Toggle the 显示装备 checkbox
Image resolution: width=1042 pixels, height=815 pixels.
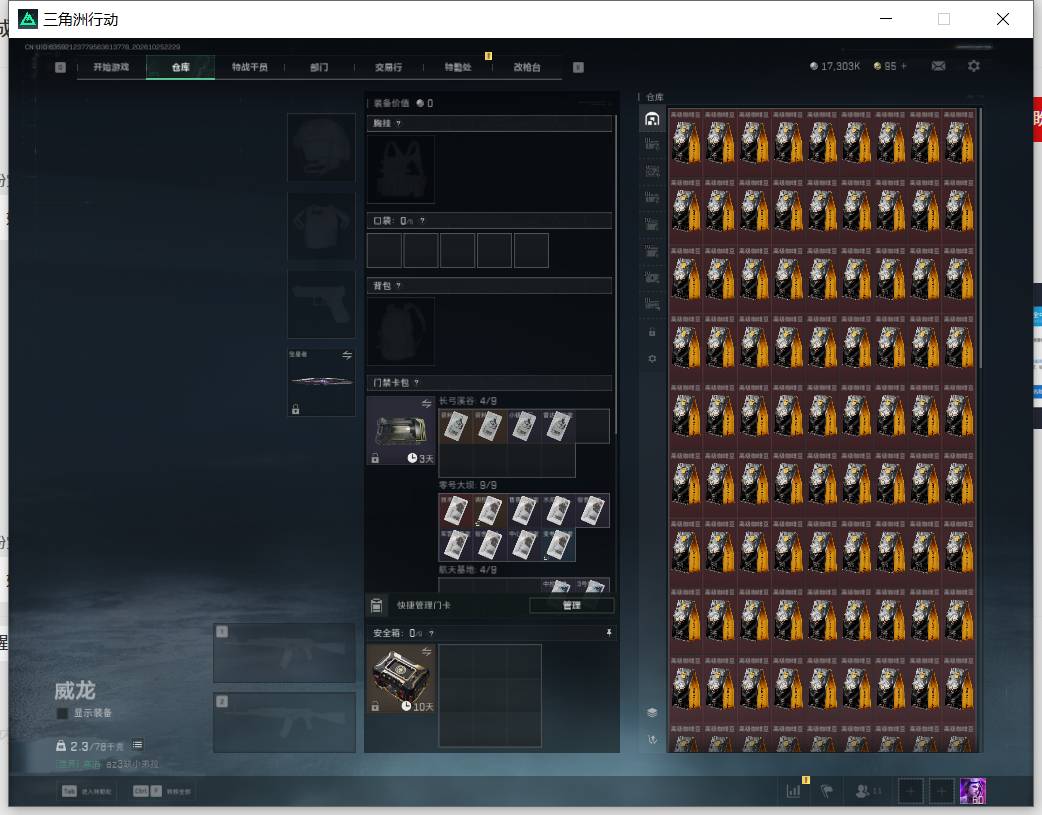(62, 713)
